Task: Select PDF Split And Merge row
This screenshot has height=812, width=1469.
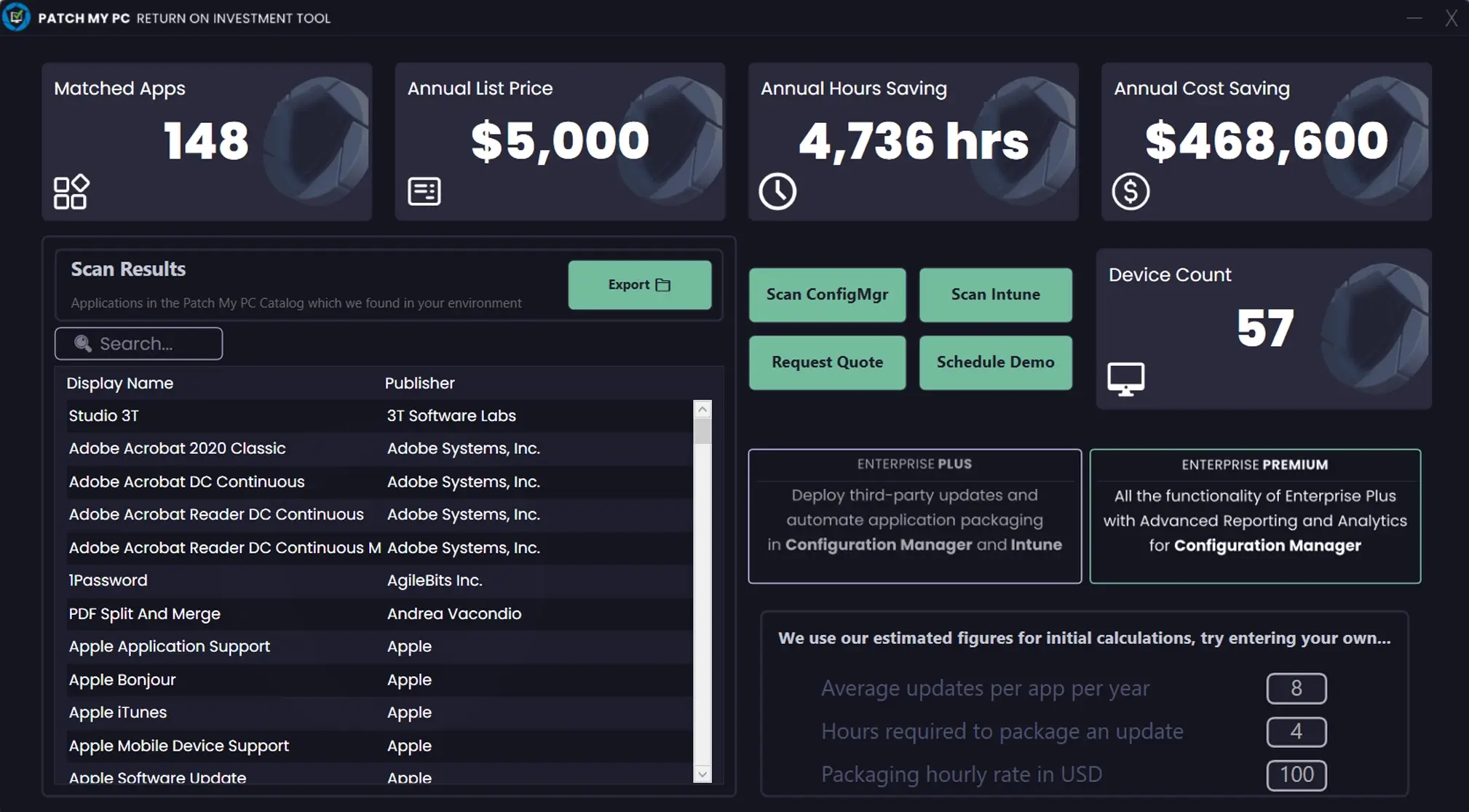Action: click(379, 614)
